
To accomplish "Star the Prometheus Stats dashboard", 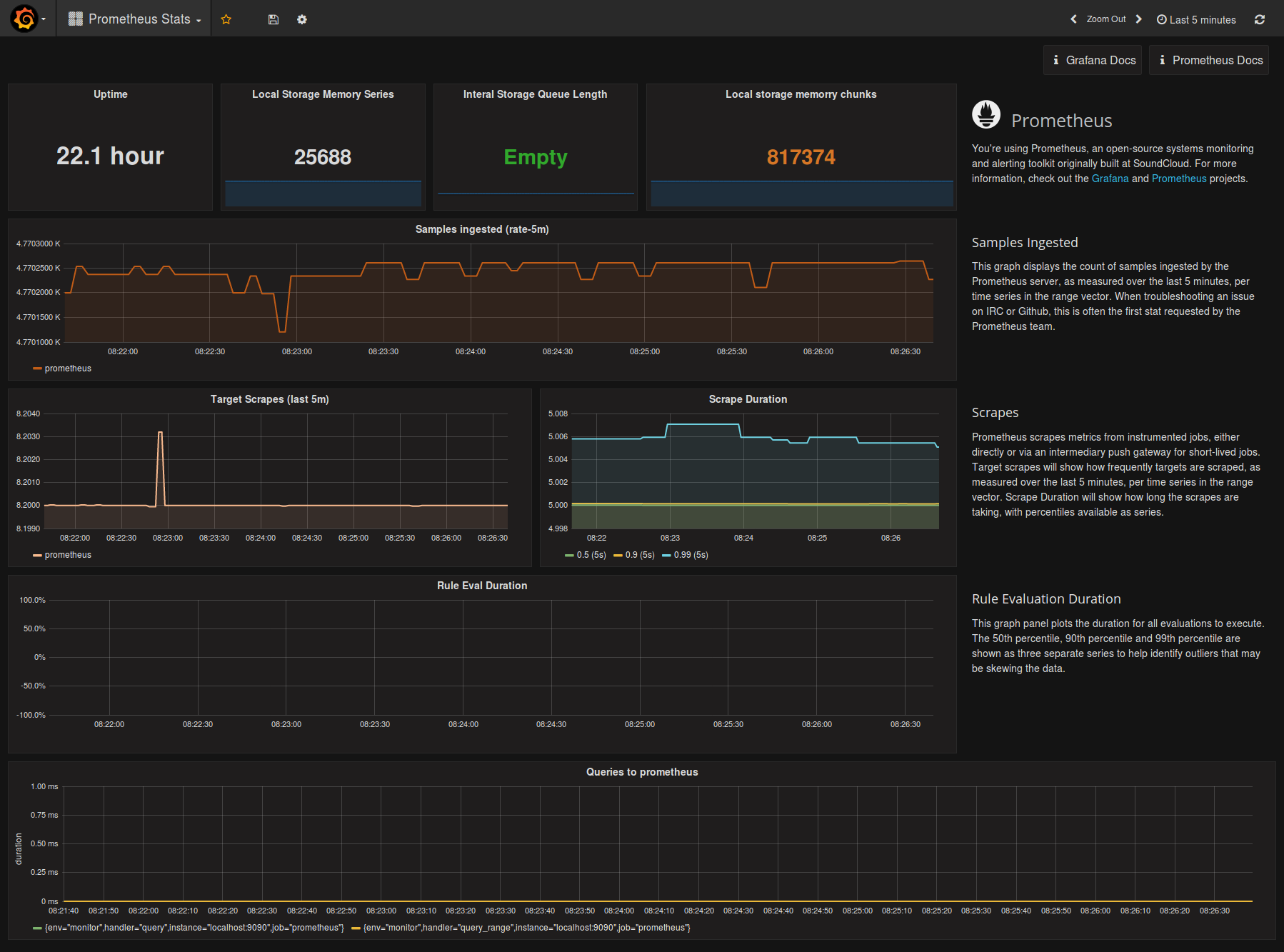I will [226, 19].
